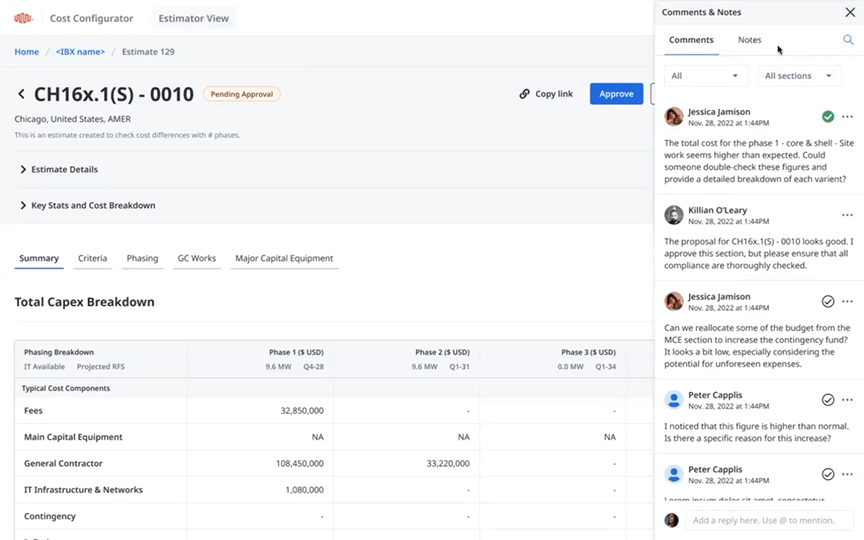The width and height of the screenshot is (864, 540).
Task: Click General Contractor Phase 2 value 33,220,000
Action: coord(448,463)
